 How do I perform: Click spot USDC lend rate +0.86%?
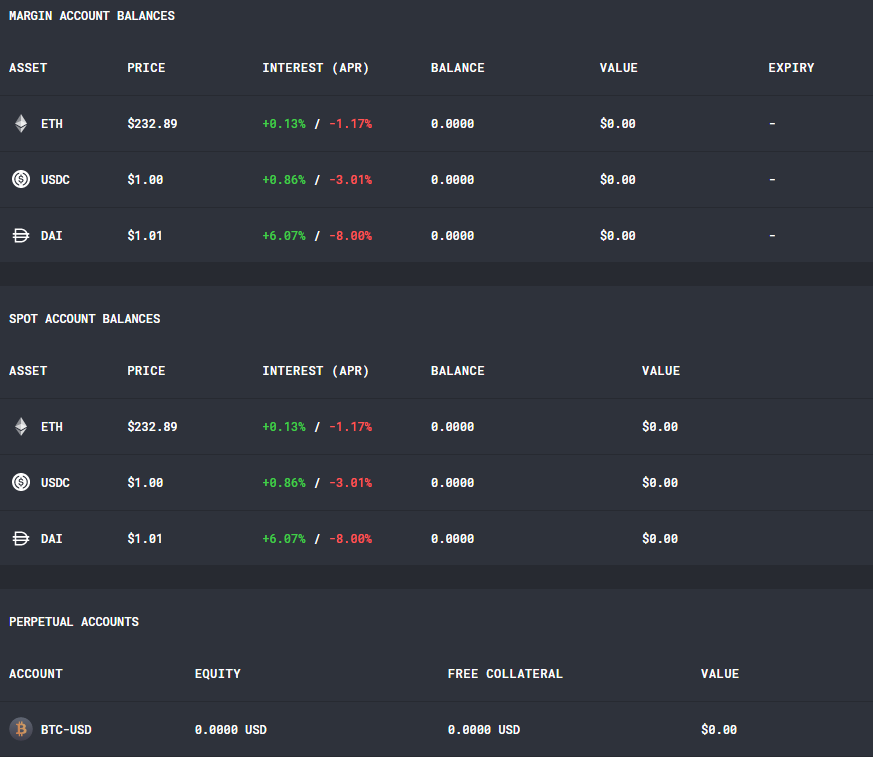[x=284, y=482]
